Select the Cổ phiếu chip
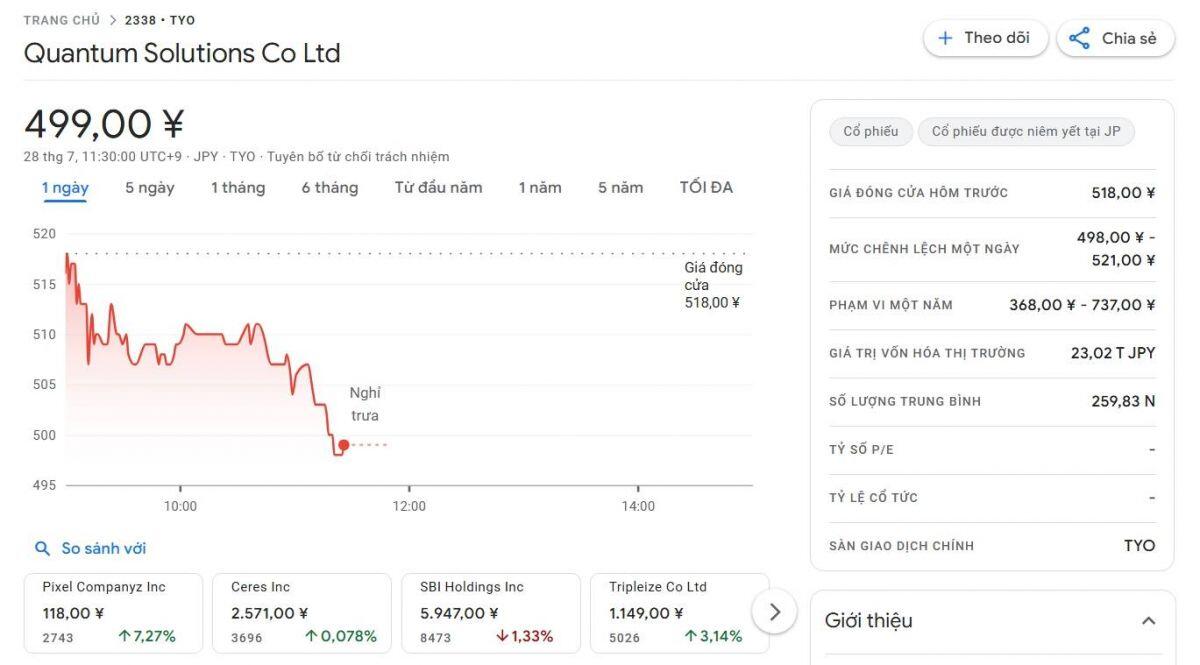This screenshot has height=665, width=1200. pyautogui.click(x=869, y=131)
